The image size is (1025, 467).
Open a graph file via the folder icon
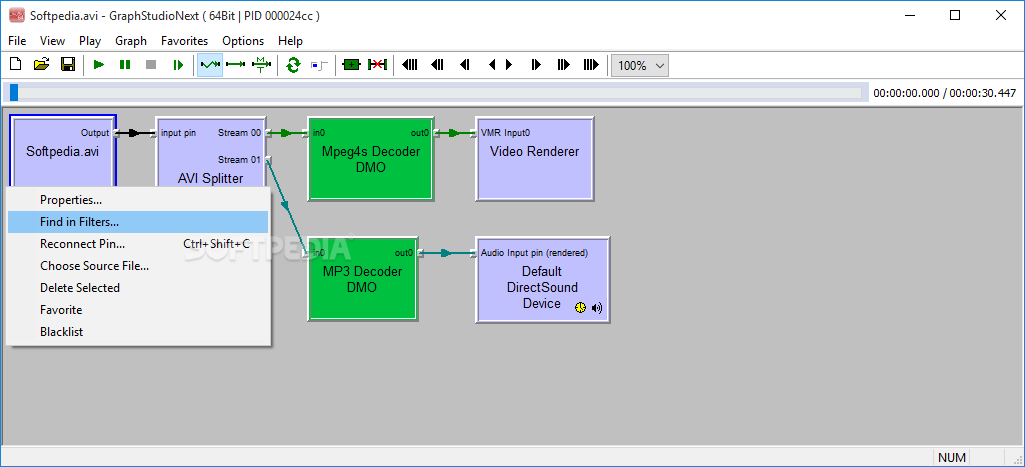(41, 65)
